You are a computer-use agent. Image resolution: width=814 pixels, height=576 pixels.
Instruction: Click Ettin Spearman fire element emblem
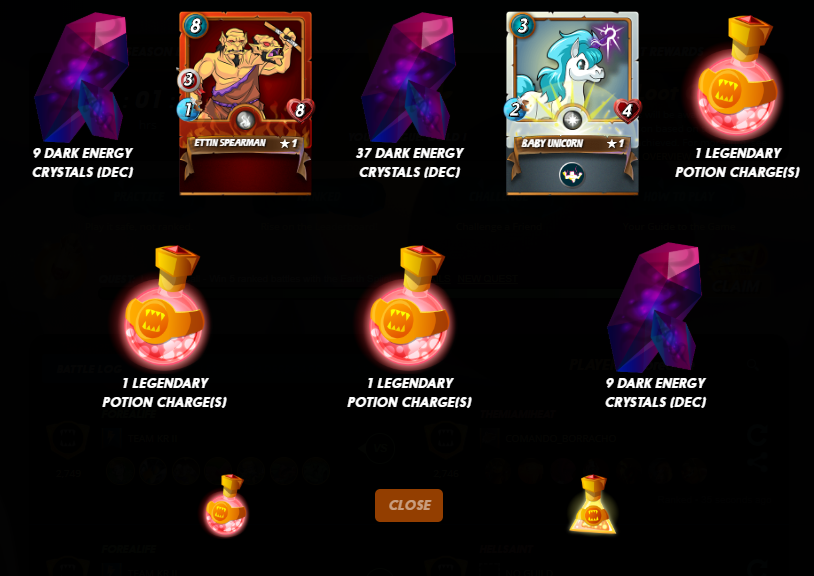(x=245, y=120)
